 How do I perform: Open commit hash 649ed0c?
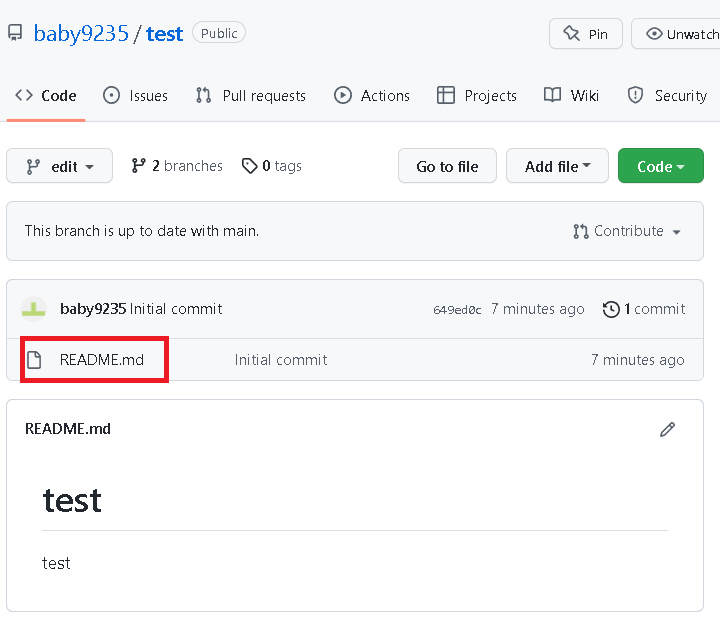(x=457, y=310)
